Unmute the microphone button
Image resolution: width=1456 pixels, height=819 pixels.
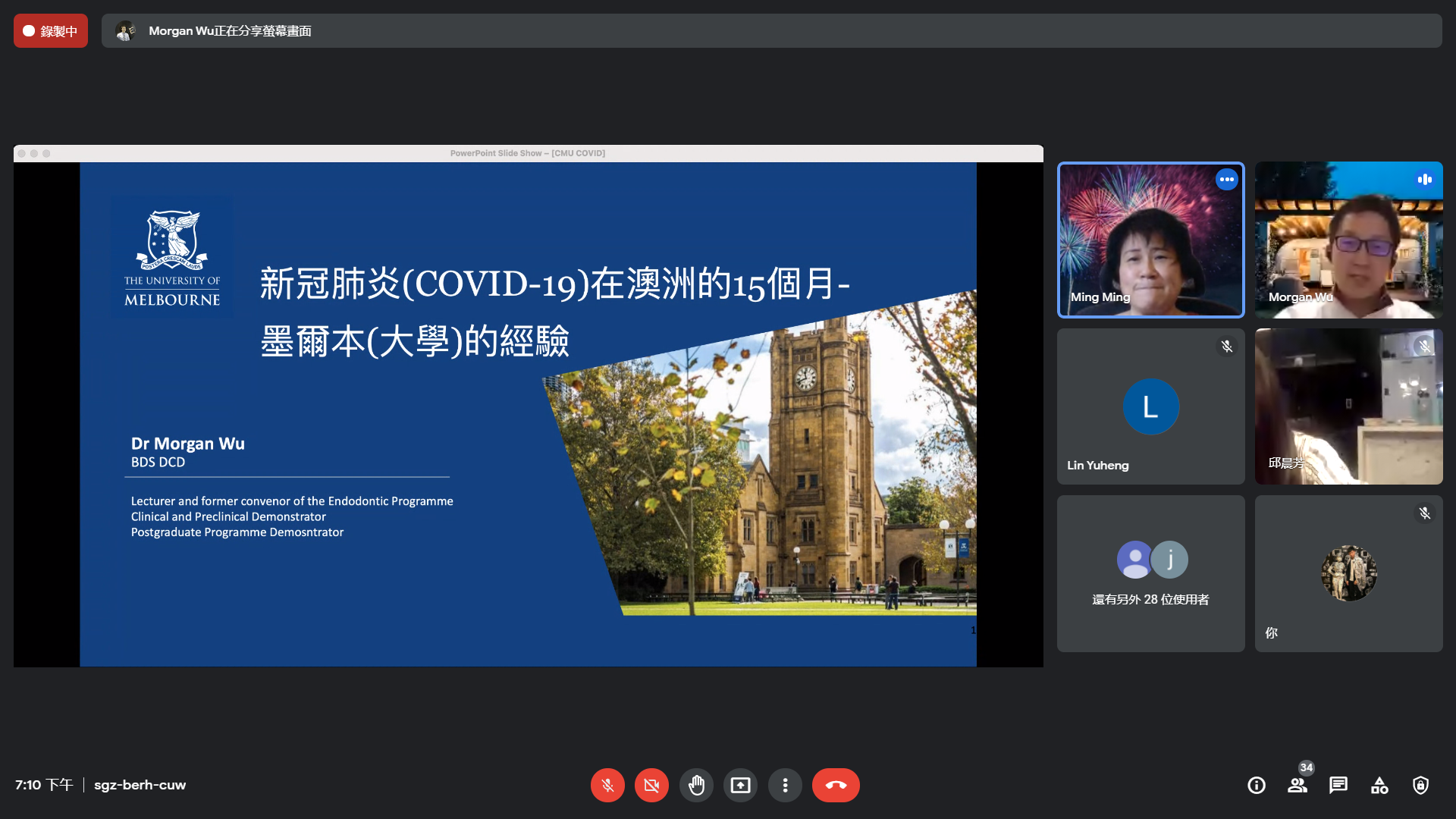607,785
